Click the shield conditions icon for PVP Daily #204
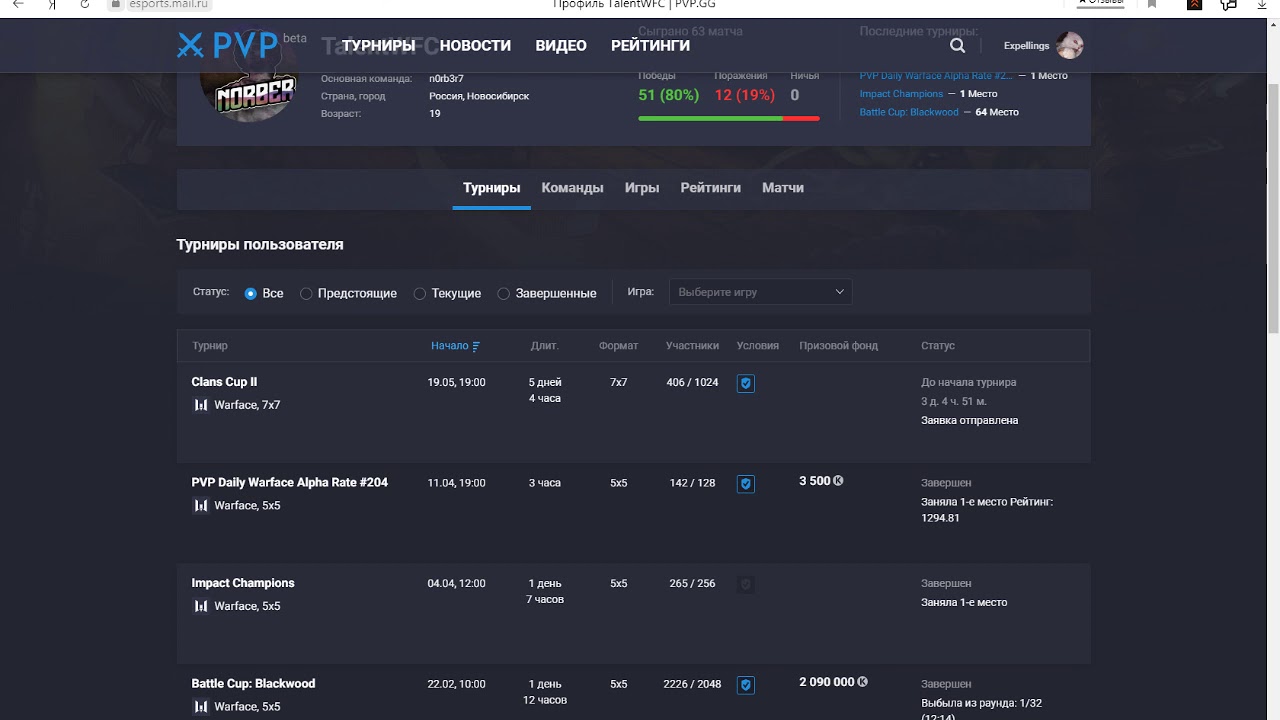Viewport: 1280px width, 720px height. pyautogui.click(x=745, y=484)
